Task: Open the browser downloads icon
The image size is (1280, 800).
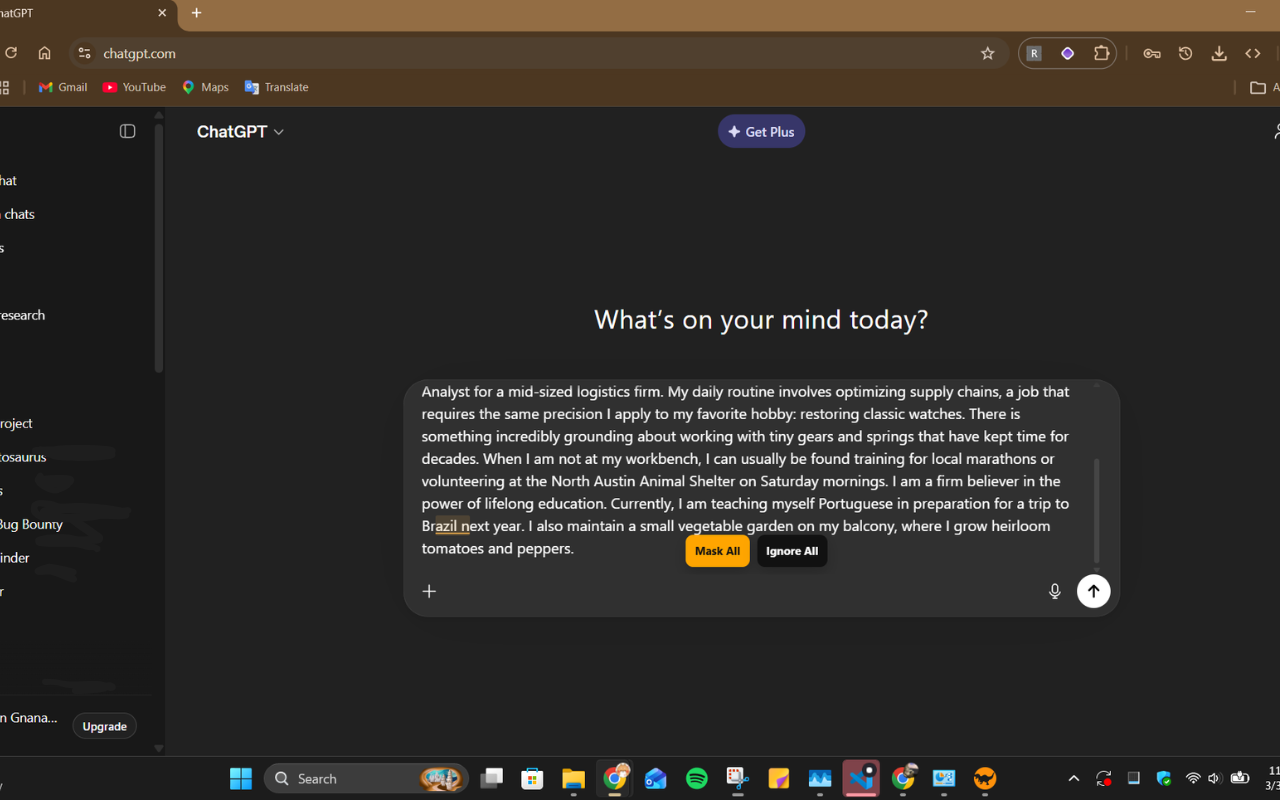Action: coord(1219,54)
